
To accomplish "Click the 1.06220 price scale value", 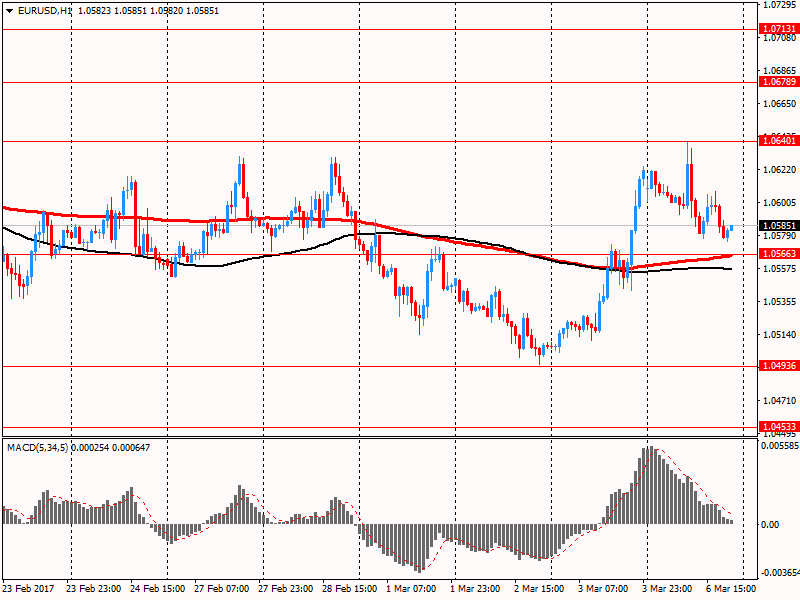I will [779, 170].
